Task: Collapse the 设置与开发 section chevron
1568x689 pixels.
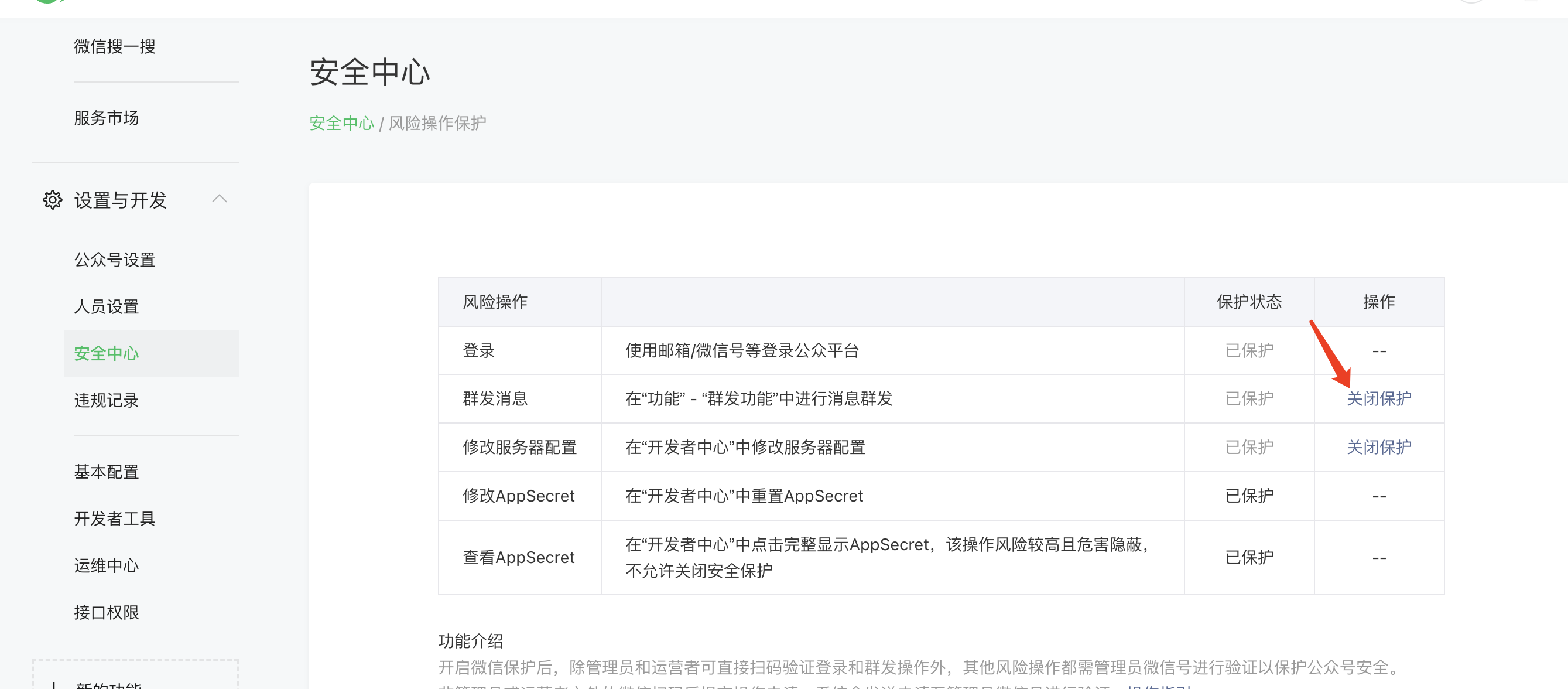Action: coord(219,199)
